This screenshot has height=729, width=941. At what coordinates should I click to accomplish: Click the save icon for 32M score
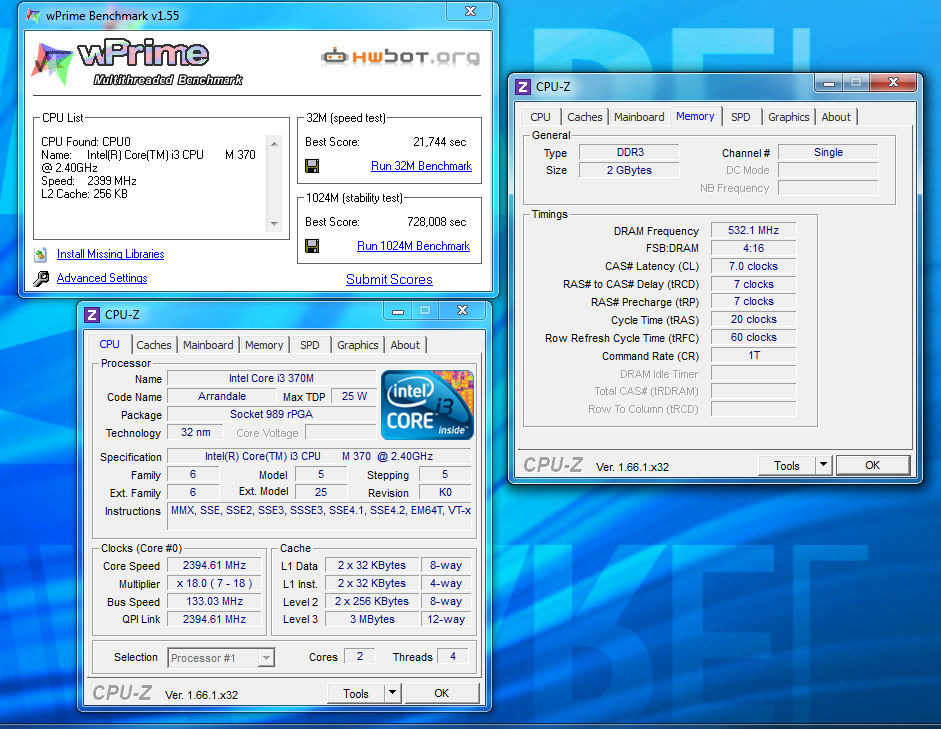point(312,166)
